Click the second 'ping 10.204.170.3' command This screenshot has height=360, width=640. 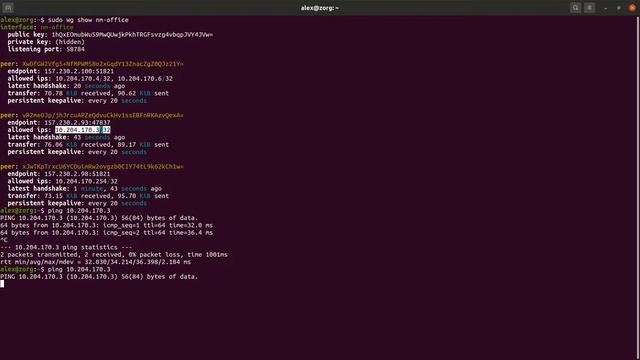pyautogui.click(x=79, y=269)
